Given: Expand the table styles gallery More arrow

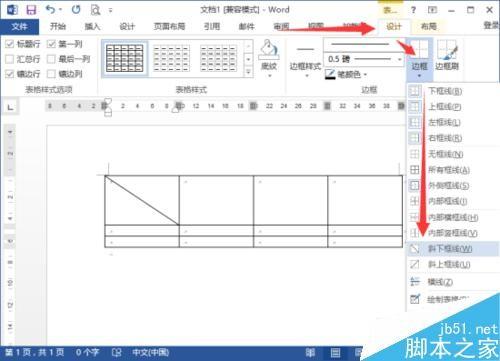Looking at the screenshot, I should [248, 72].
